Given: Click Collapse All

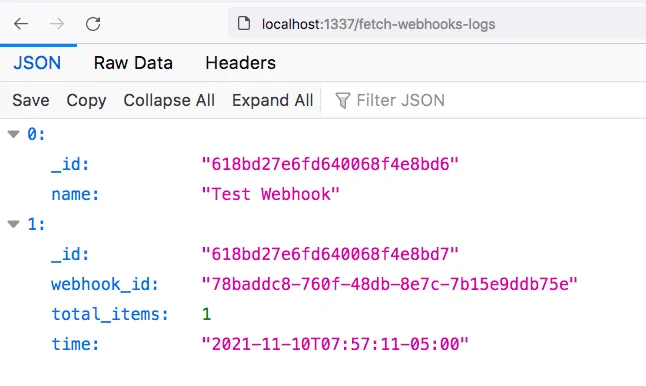Looking at the screenshot, I should pos(169,101).
